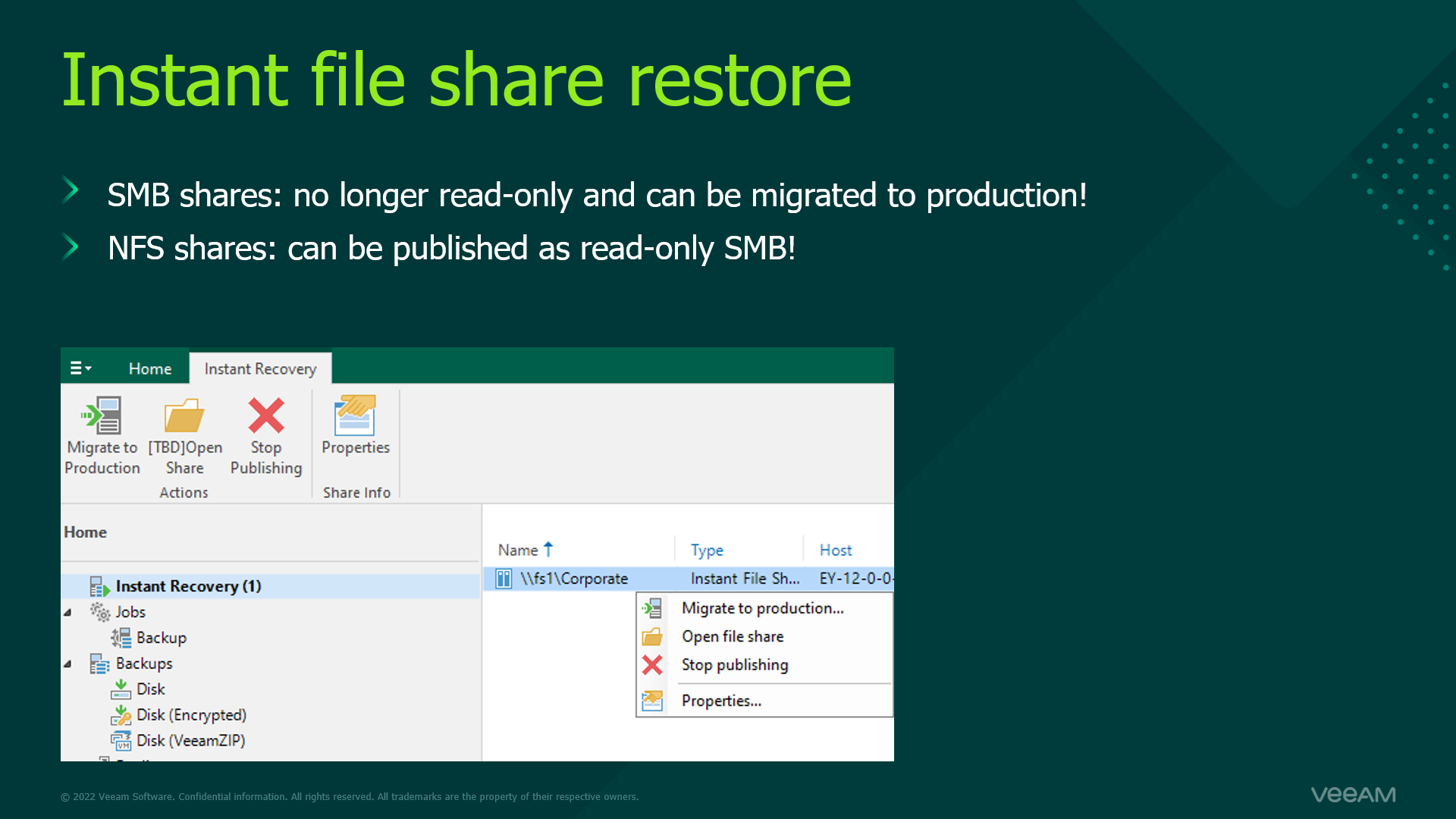This screenshot has height=819, width=1456.
Task: Select Instant Recovery (1) tree node
Action: point(188,586)
